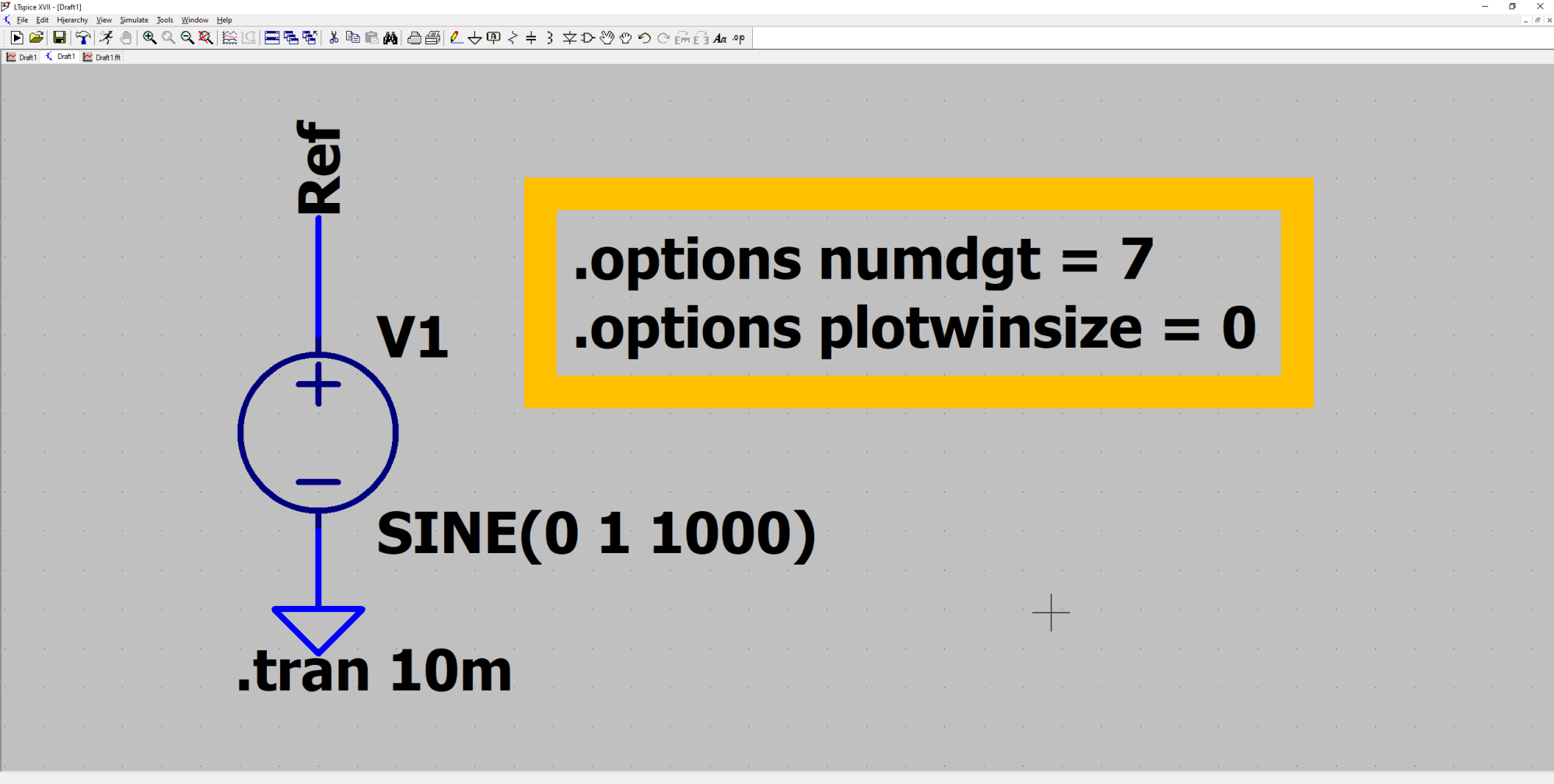This screenshot has width=1554, height=784.
Task: Select the Label Net tool
Action: pos(493,37)
